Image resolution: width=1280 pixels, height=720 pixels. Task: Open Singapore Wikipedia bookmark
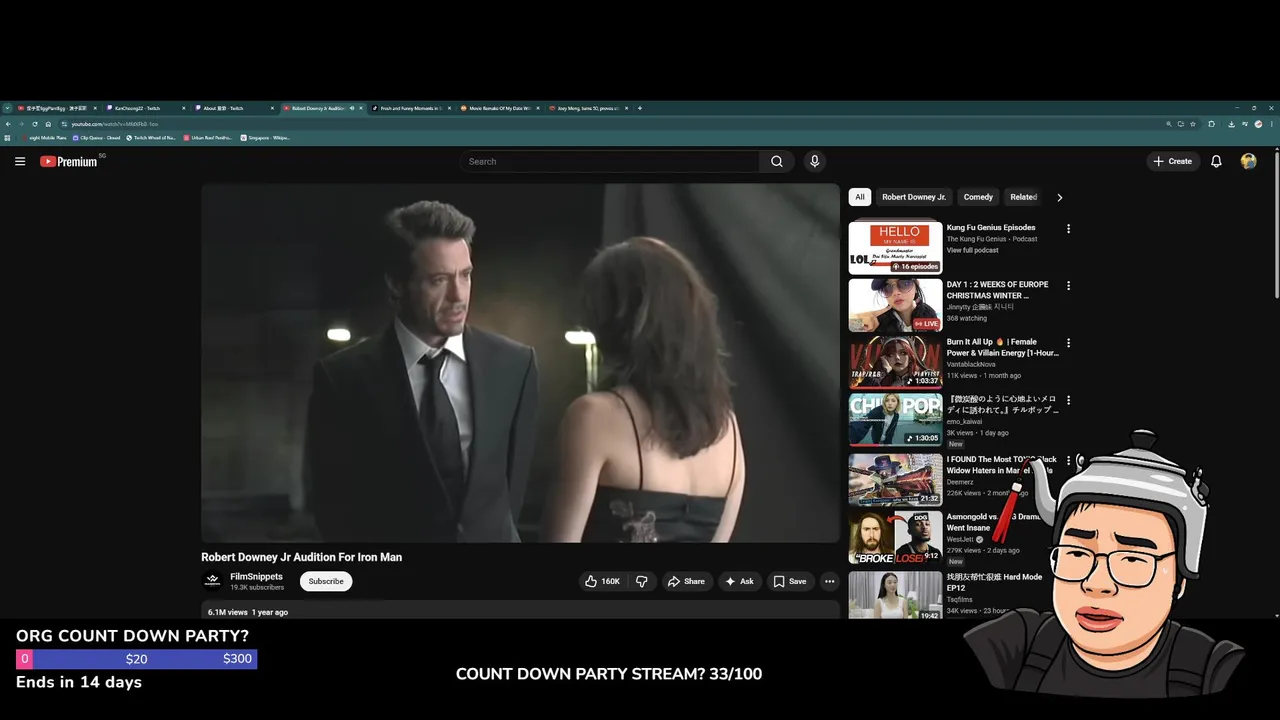[265, 138]
